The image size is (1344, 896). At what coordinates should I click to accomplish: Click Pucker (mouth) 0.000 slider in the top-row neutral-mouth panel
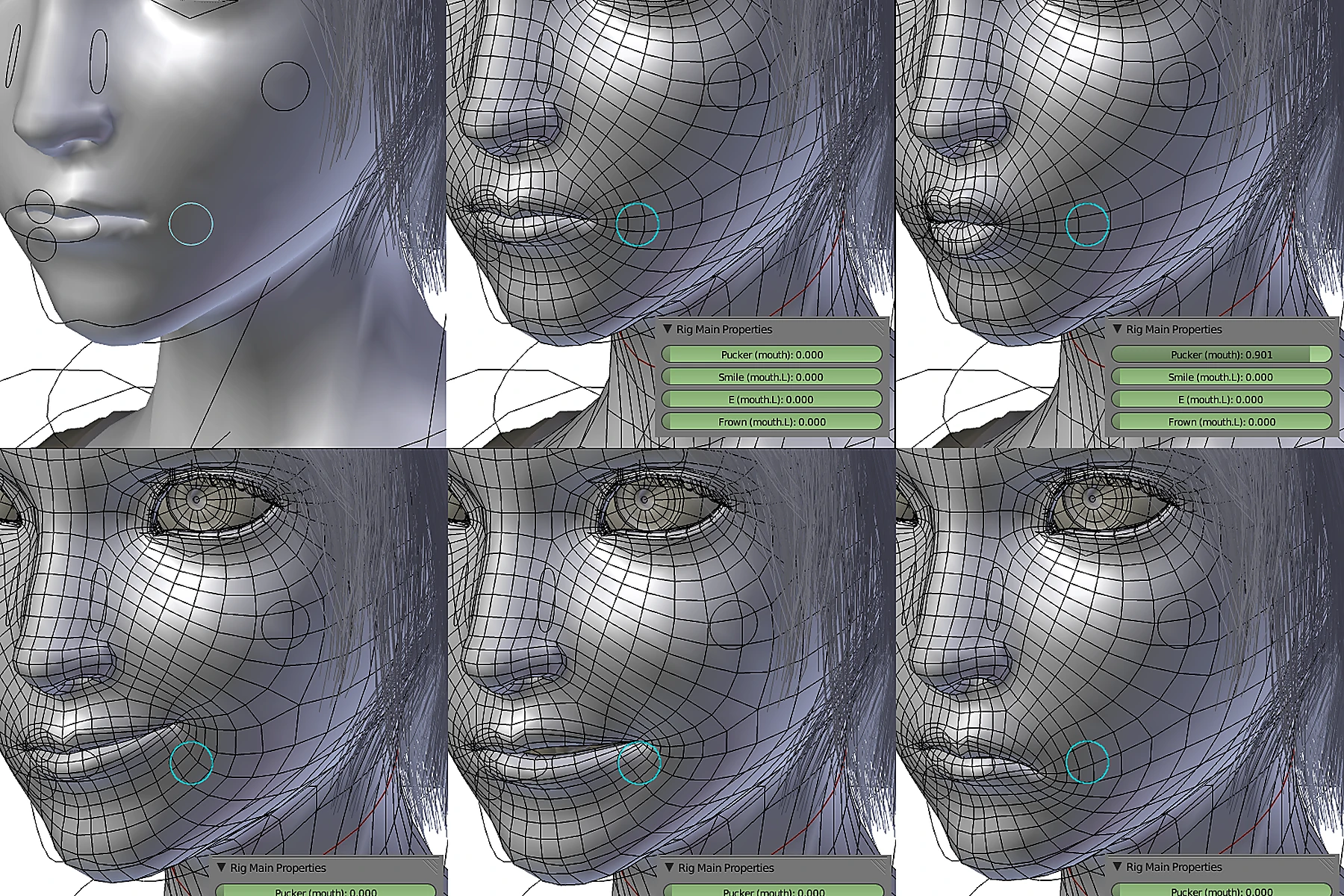coord(772,355)
